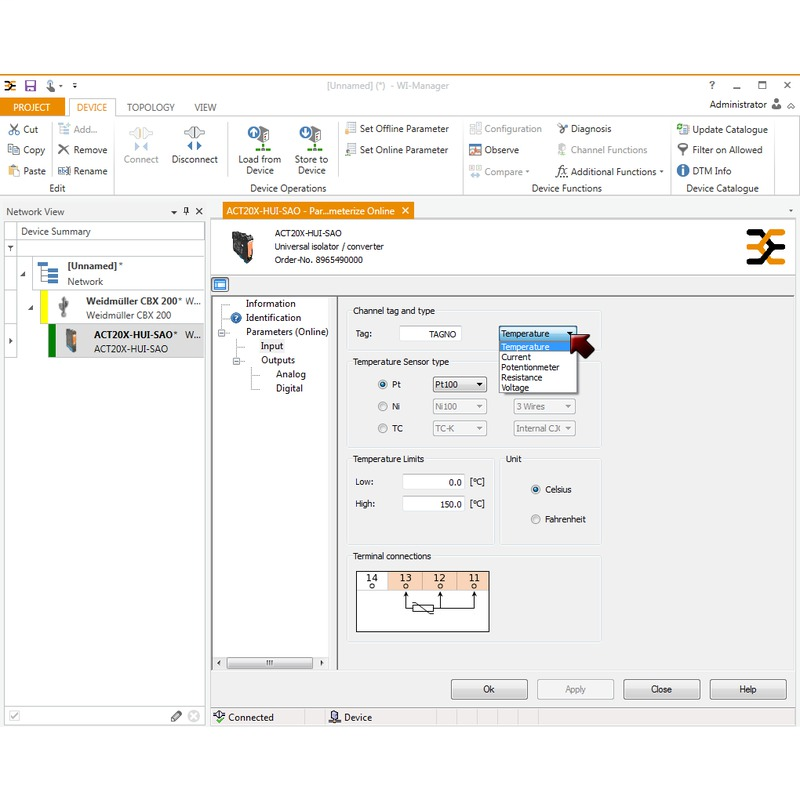Click the Ok button
The height and width of the screenshot is (800, 800).
tap(489, 689)
